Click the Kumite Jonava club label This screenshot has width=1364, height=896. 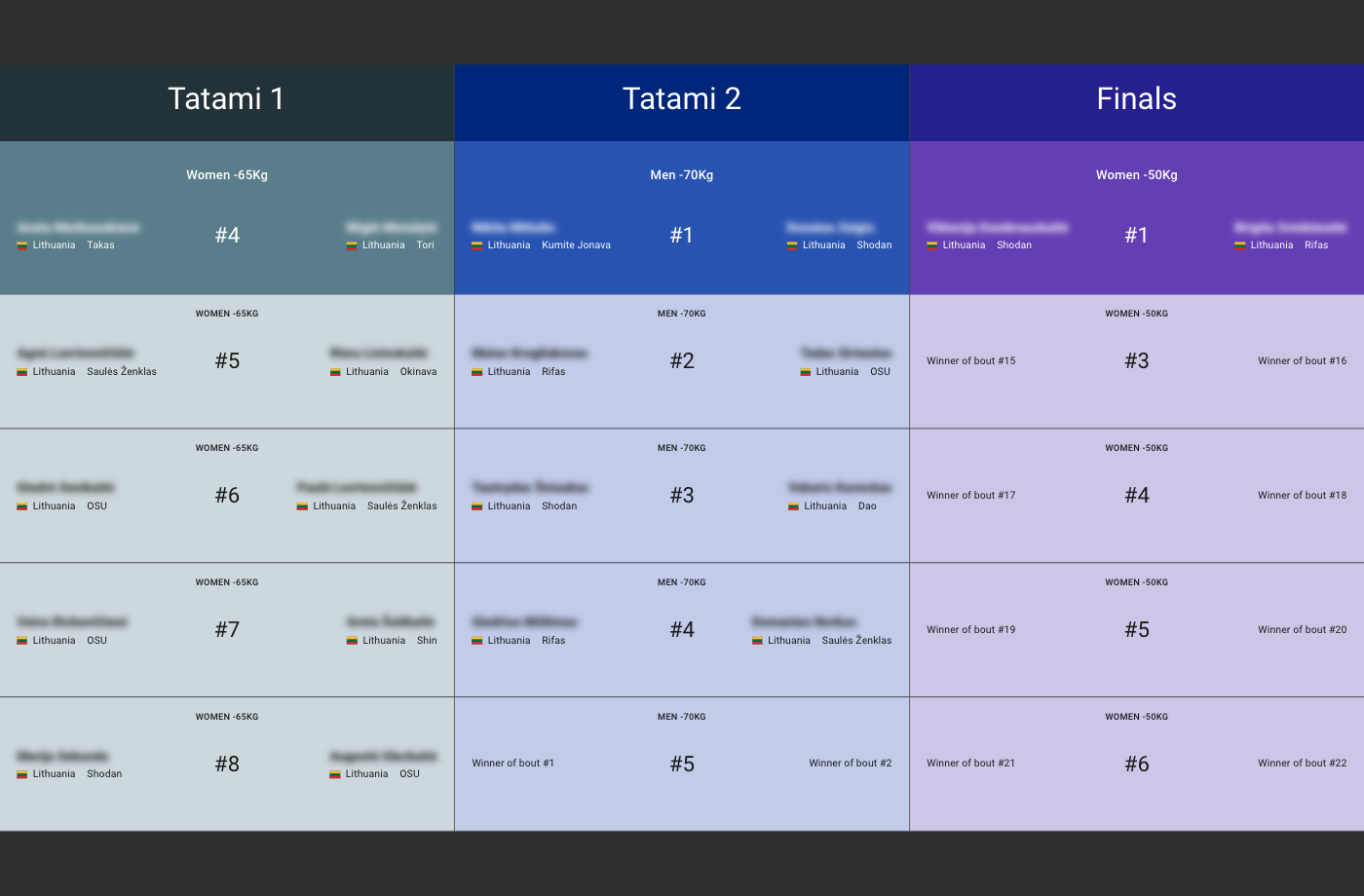coord(576,245)
